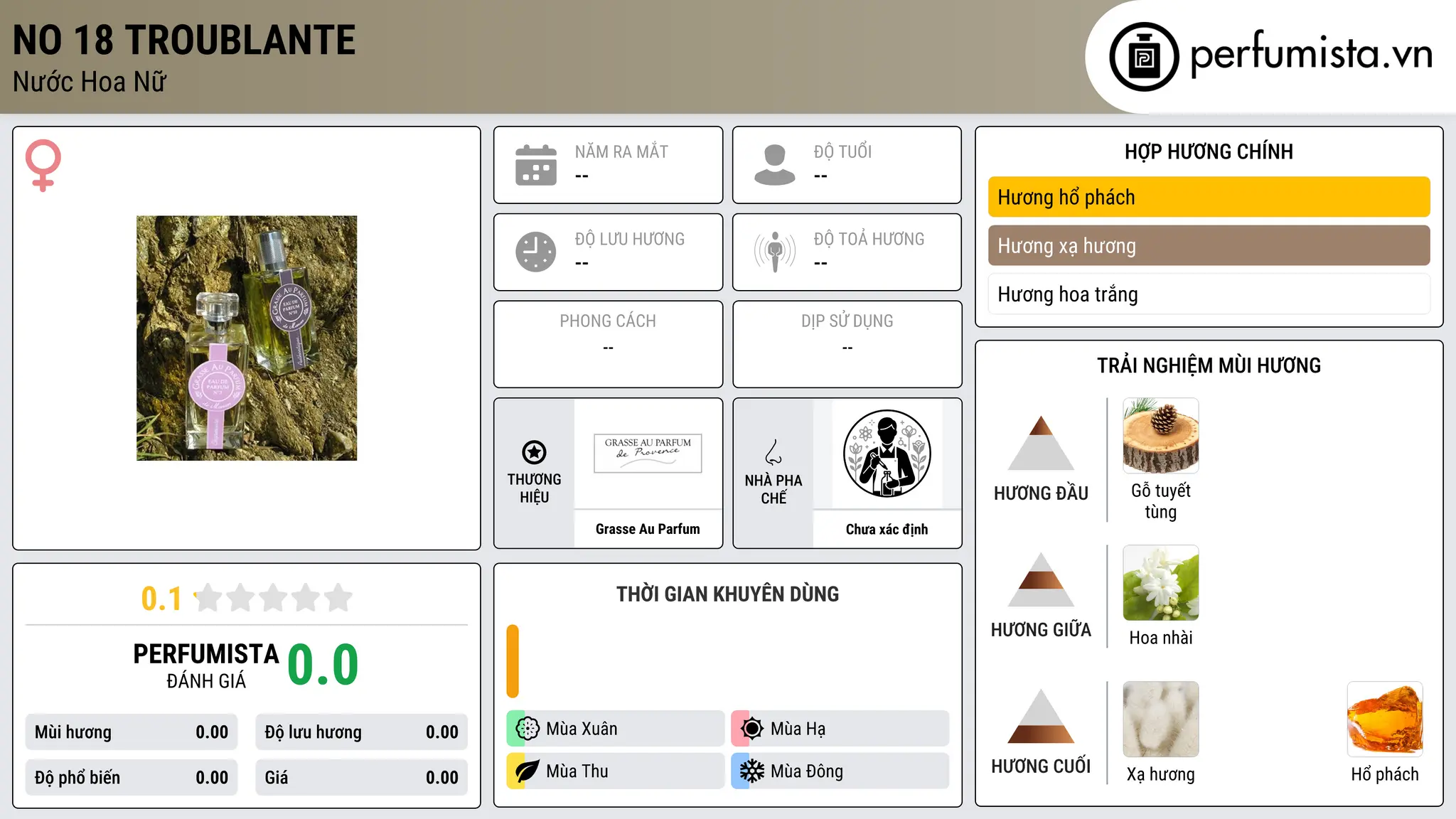Viewport: 1456px width, 819px height.
Task: Select the Xạ hương note image
Action: tap(1160, 719)
